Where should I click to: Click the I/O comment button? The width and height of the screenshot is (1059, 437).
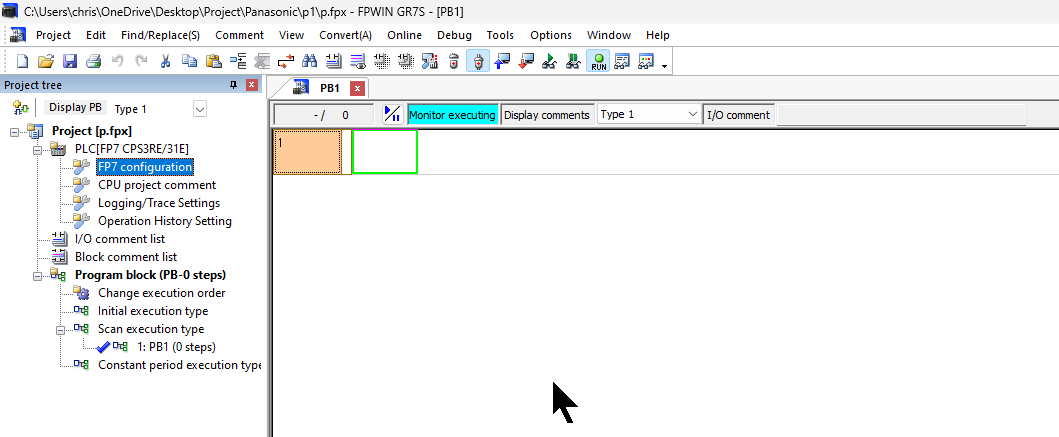click(x=738, y=115)
